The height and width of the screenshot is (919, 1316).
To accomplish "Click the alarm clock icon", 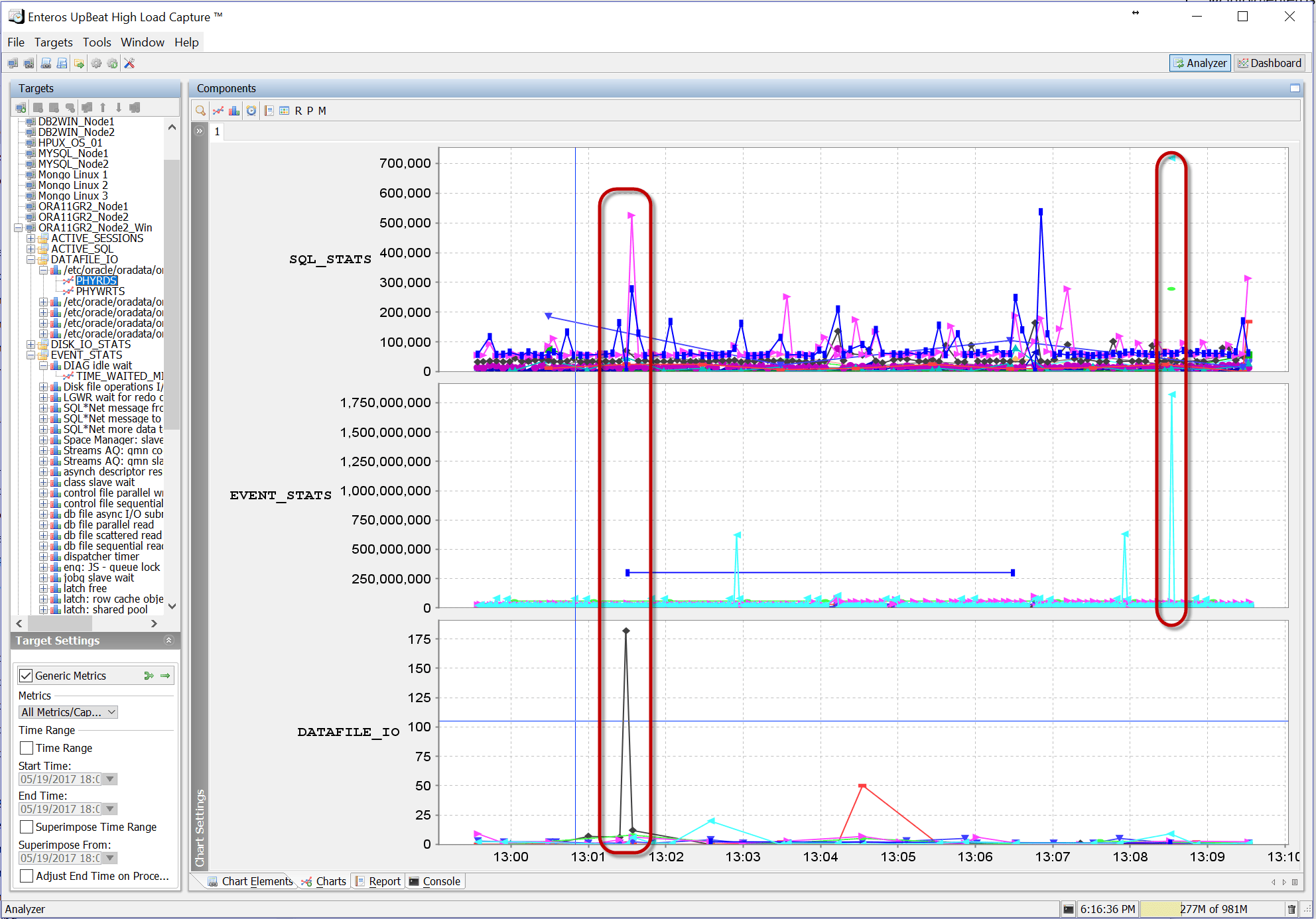I will tap(251, 111).
